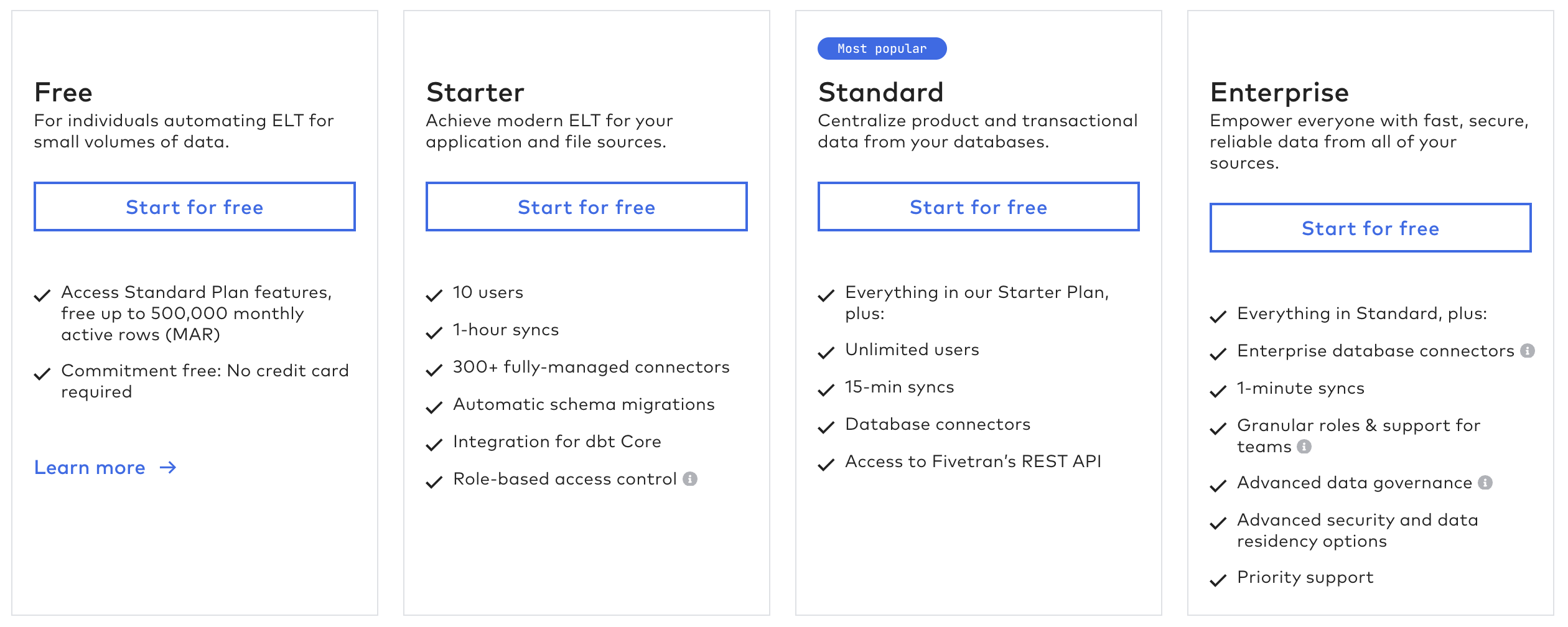Click the checkmark beside 1-minute syncs
1568x627 pixels.
[1218, 391]
